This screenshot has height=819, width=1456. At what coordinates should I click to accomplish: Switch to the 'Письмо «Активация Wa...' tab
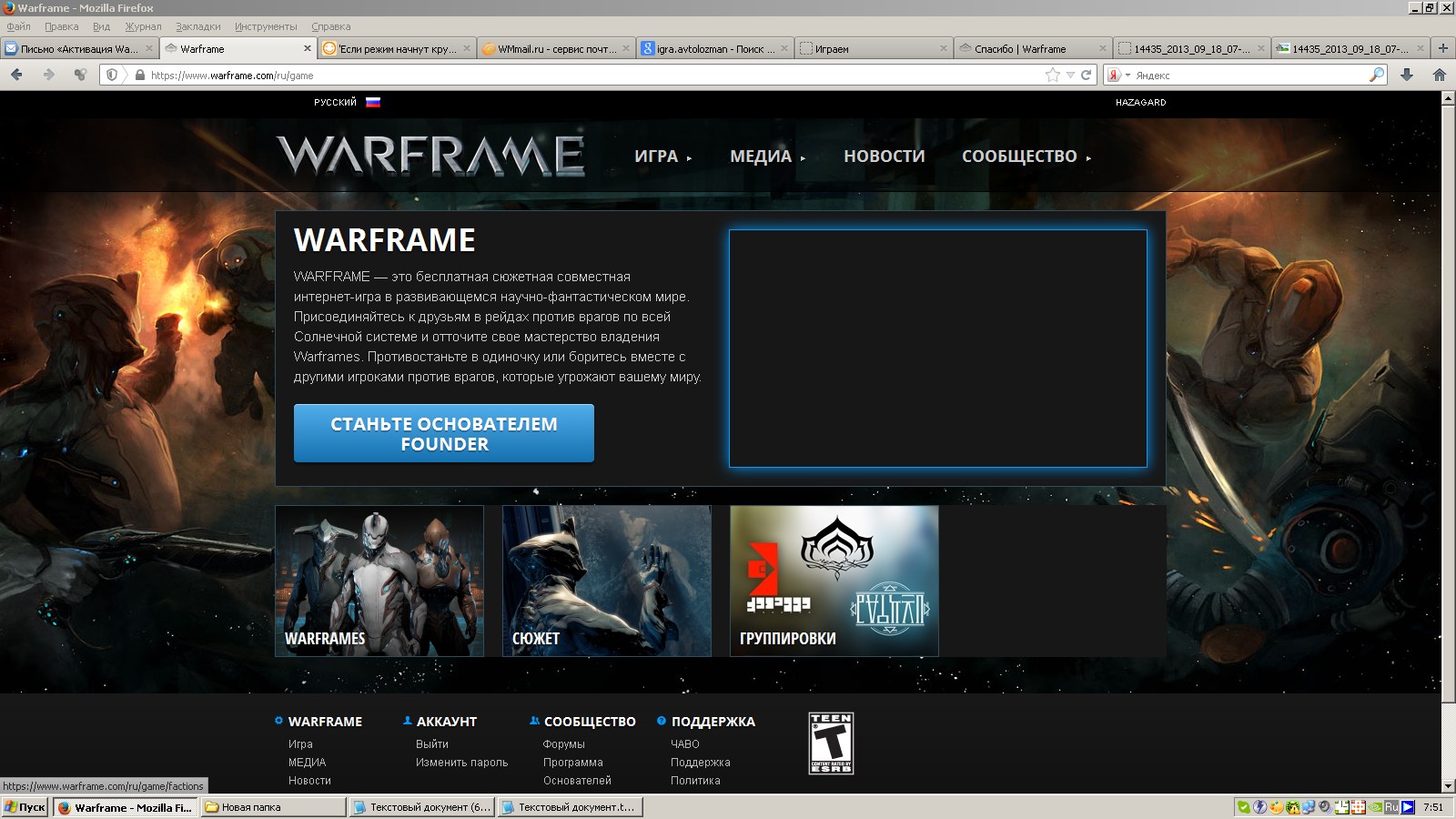79,48
